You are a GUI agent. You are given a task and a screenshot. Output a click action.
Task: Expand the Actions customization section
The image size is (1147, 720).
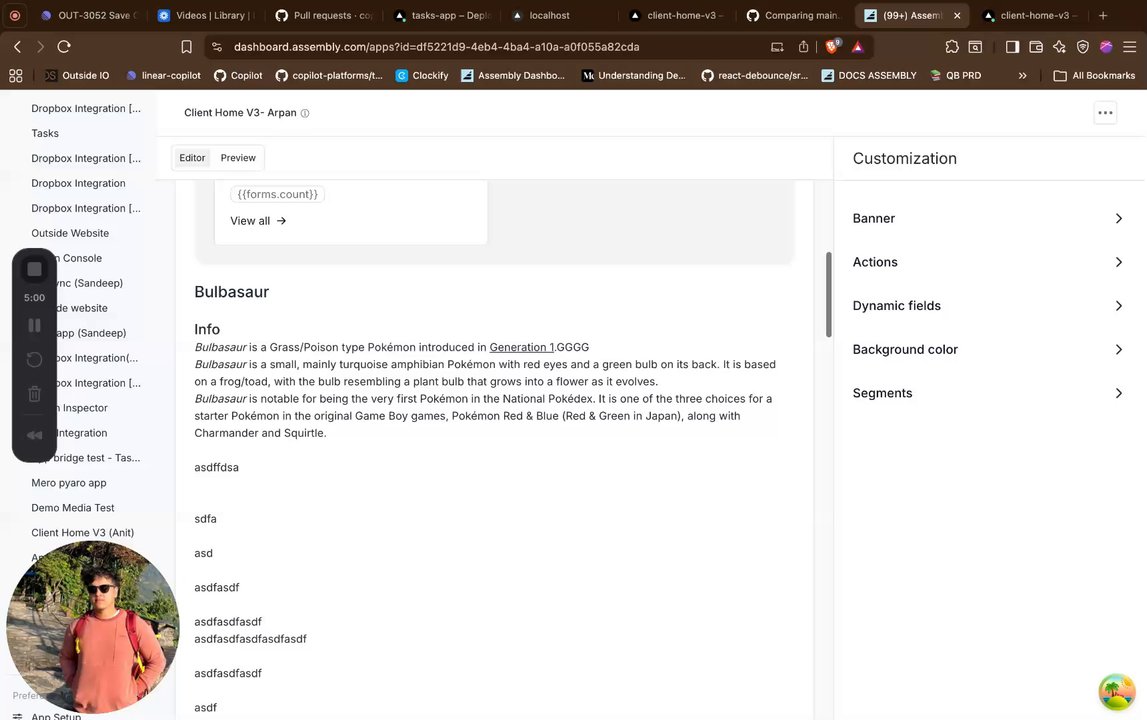(x=988, y=262)
